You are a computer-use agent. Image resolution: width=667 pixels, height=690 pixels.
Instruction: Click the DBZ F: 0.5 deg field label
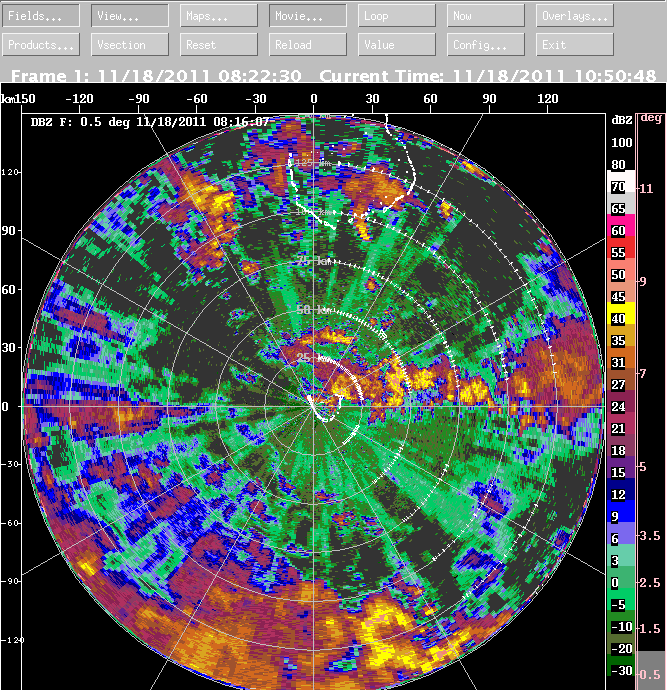point(80,122)
